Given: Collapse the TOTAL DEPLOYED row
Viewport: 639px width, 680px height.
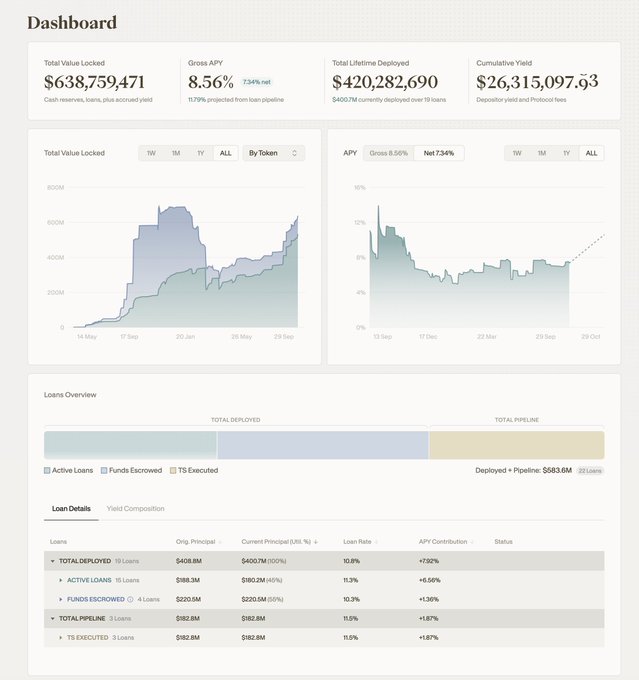Looking at the screenshot, I should click(52, 561).
